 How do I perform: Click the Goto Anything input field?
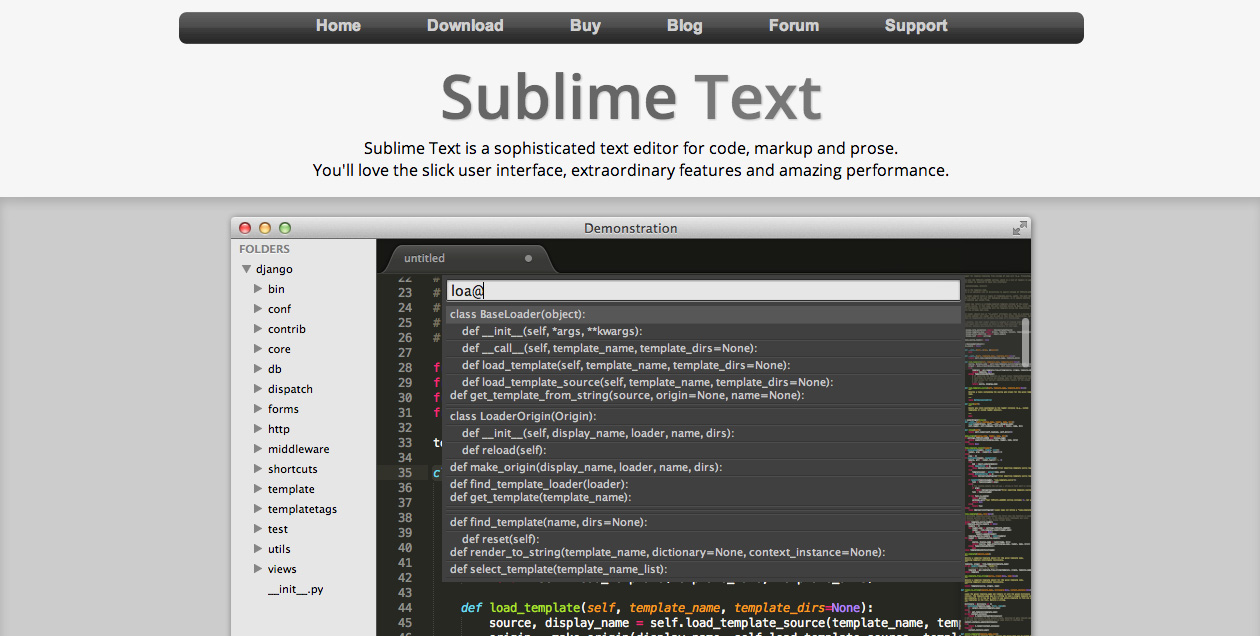click(702, 291)
